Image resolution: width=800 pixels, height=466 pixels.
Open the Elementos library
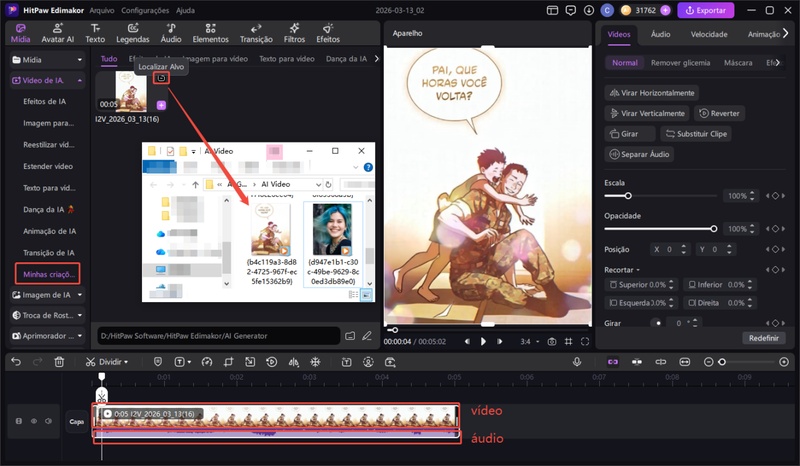pyautogui.click(x=210, y=33)
